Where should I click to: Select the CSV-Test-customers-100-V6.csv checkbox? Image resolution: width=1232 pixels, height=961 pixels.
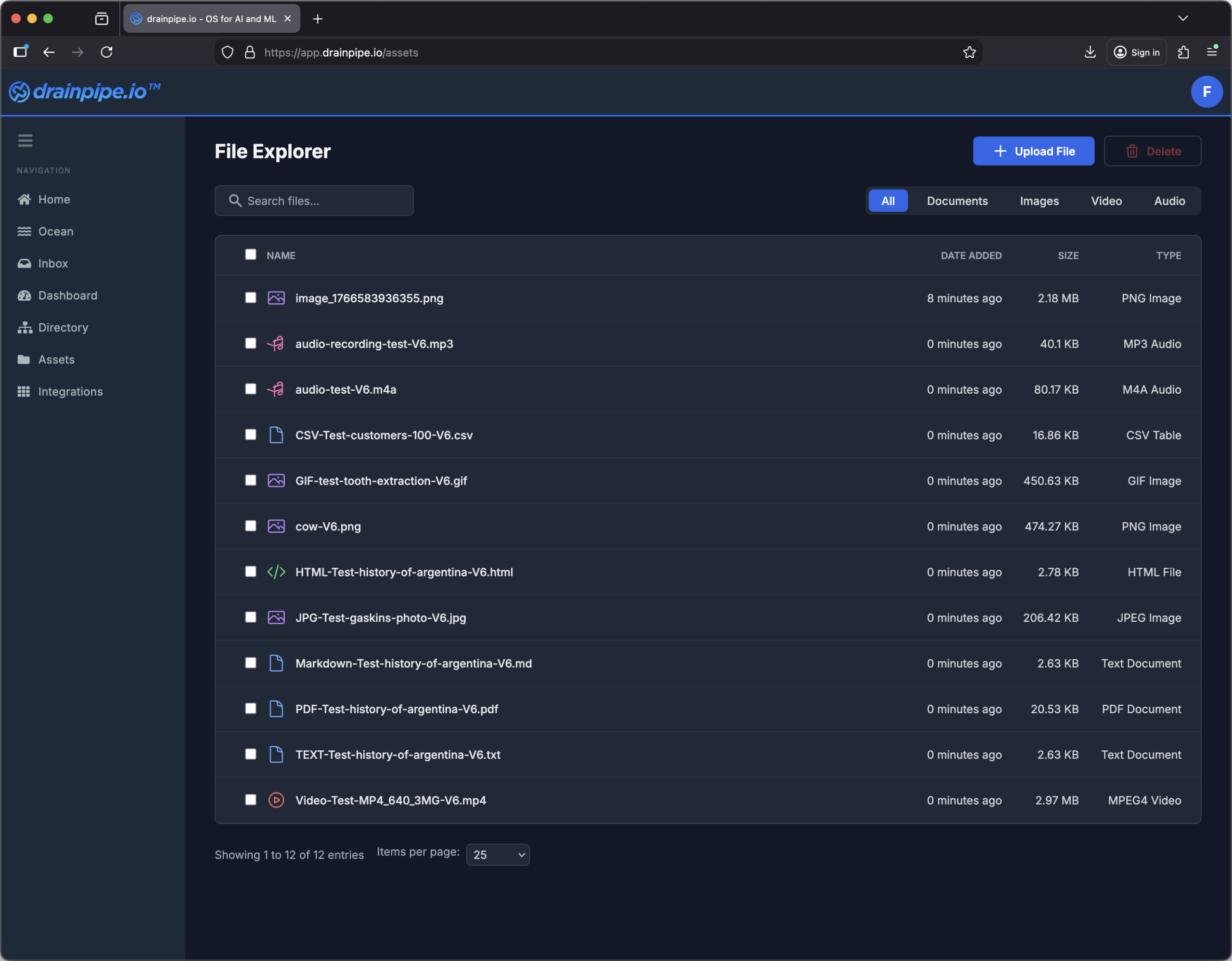250,435
